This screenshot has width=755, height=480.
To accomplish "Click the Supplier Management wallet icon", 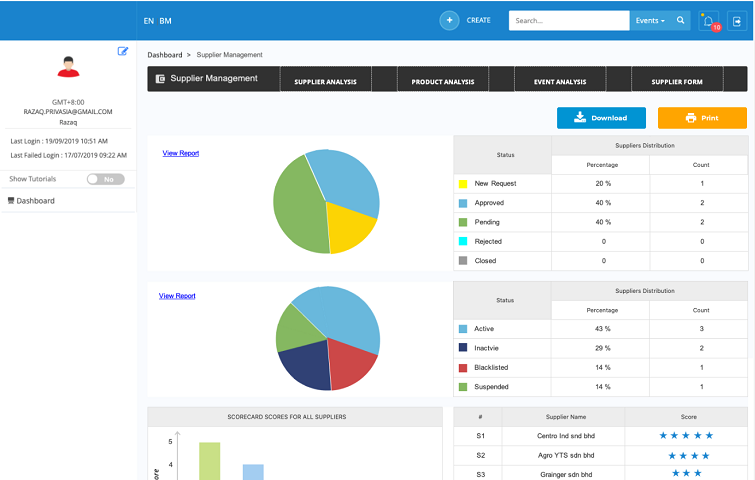I will [160, 78].
